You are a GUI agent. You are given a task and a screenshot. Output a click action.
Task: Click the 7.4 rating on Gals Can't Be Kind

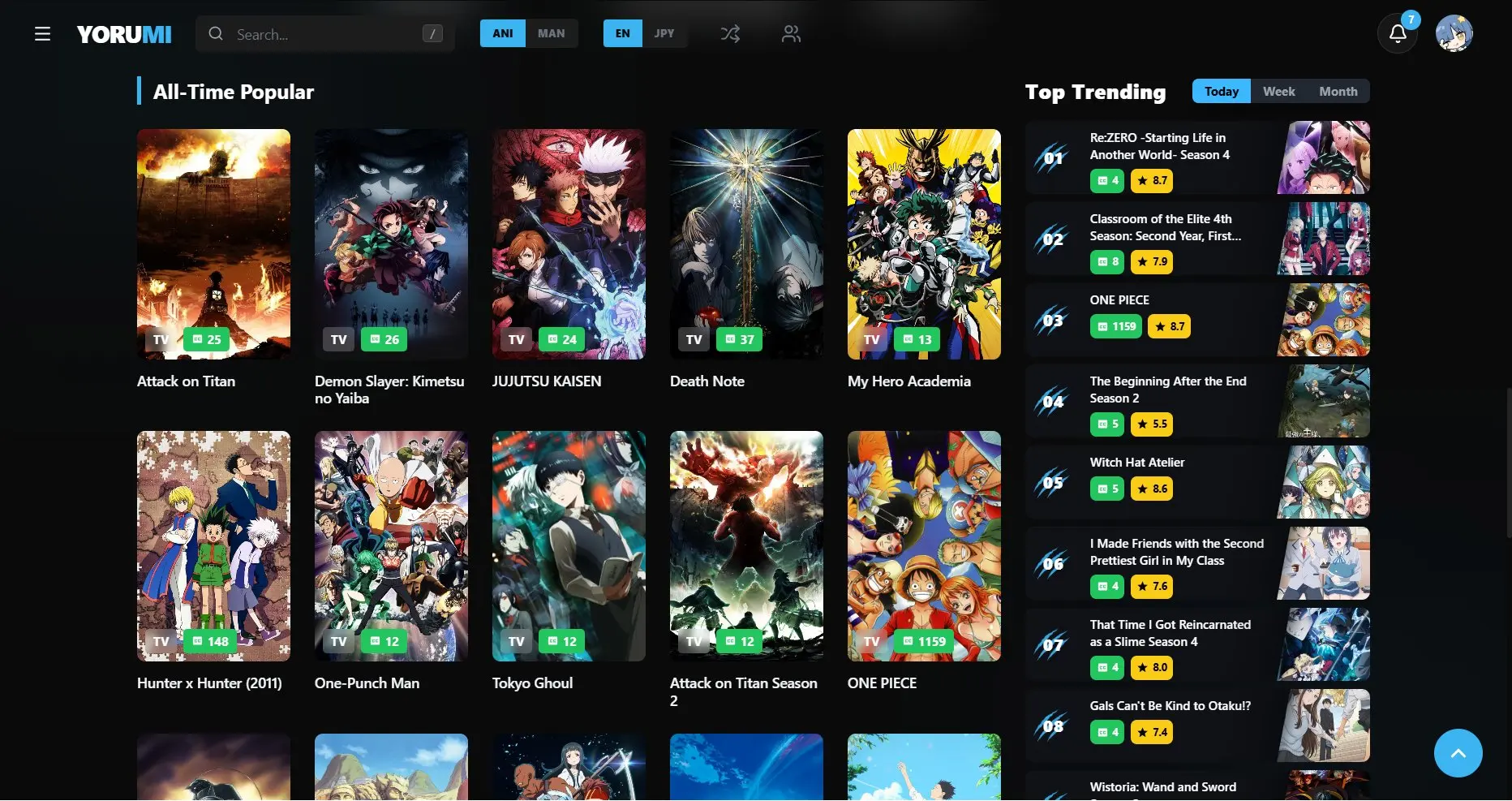tap(1152, 732)
